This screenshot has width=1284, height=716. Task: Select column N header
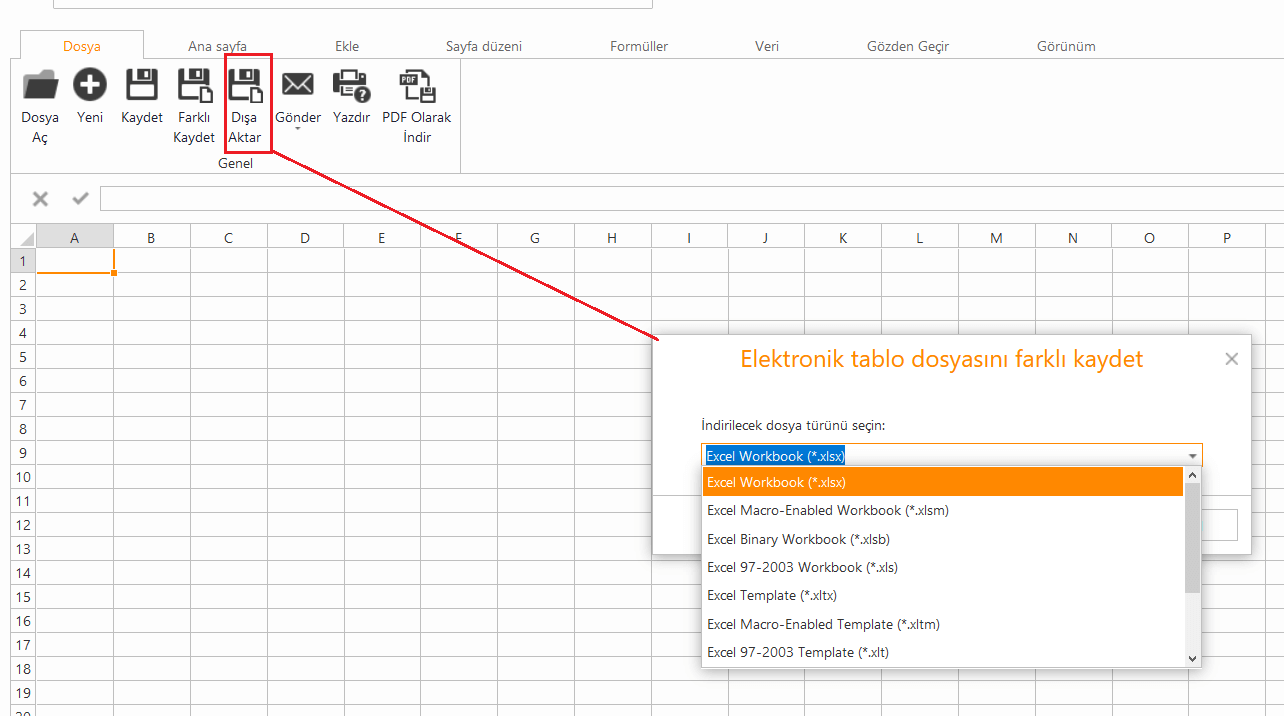point(1073,238)
